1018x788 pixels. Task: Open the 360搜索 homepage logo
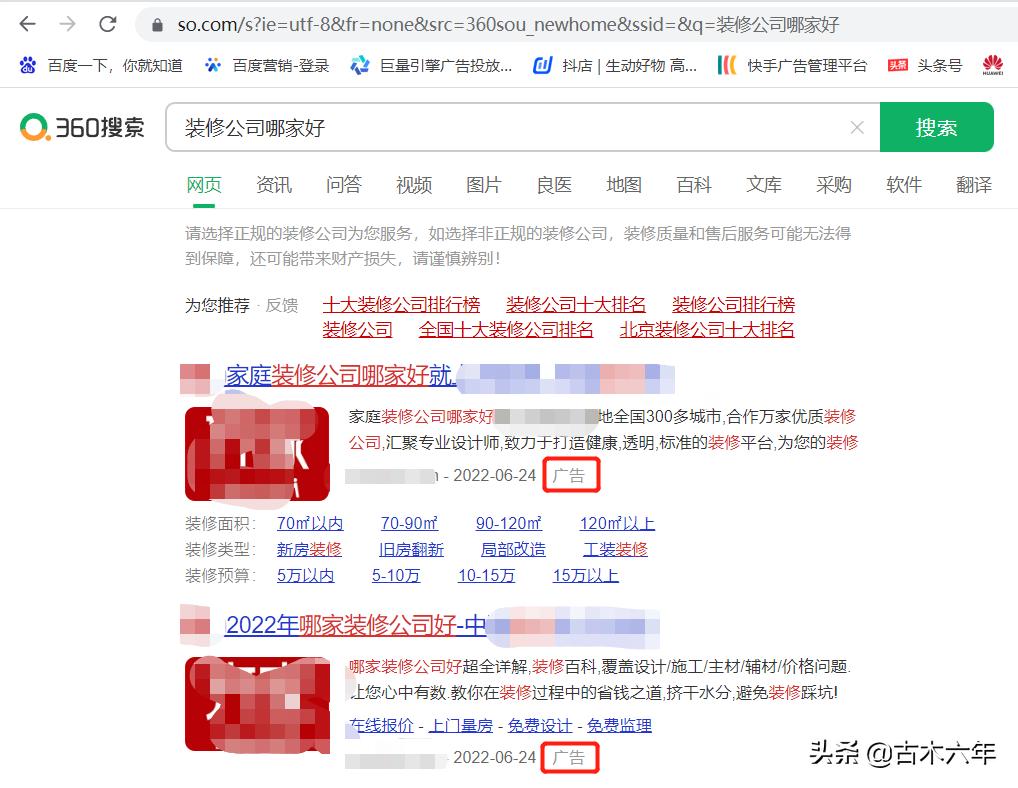[x=82, y=127]
